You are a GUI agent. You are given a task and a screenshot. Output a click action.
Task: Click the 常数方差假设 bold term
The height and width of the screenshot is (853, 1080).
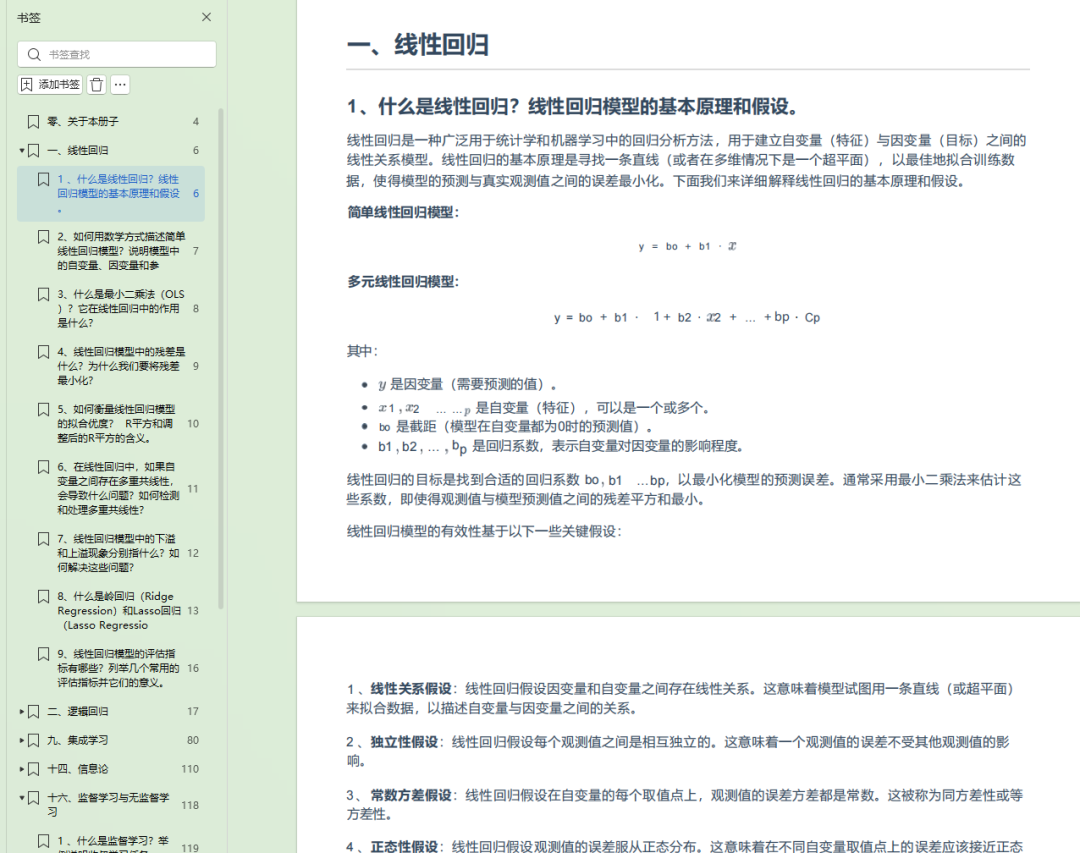coord(411,796)
